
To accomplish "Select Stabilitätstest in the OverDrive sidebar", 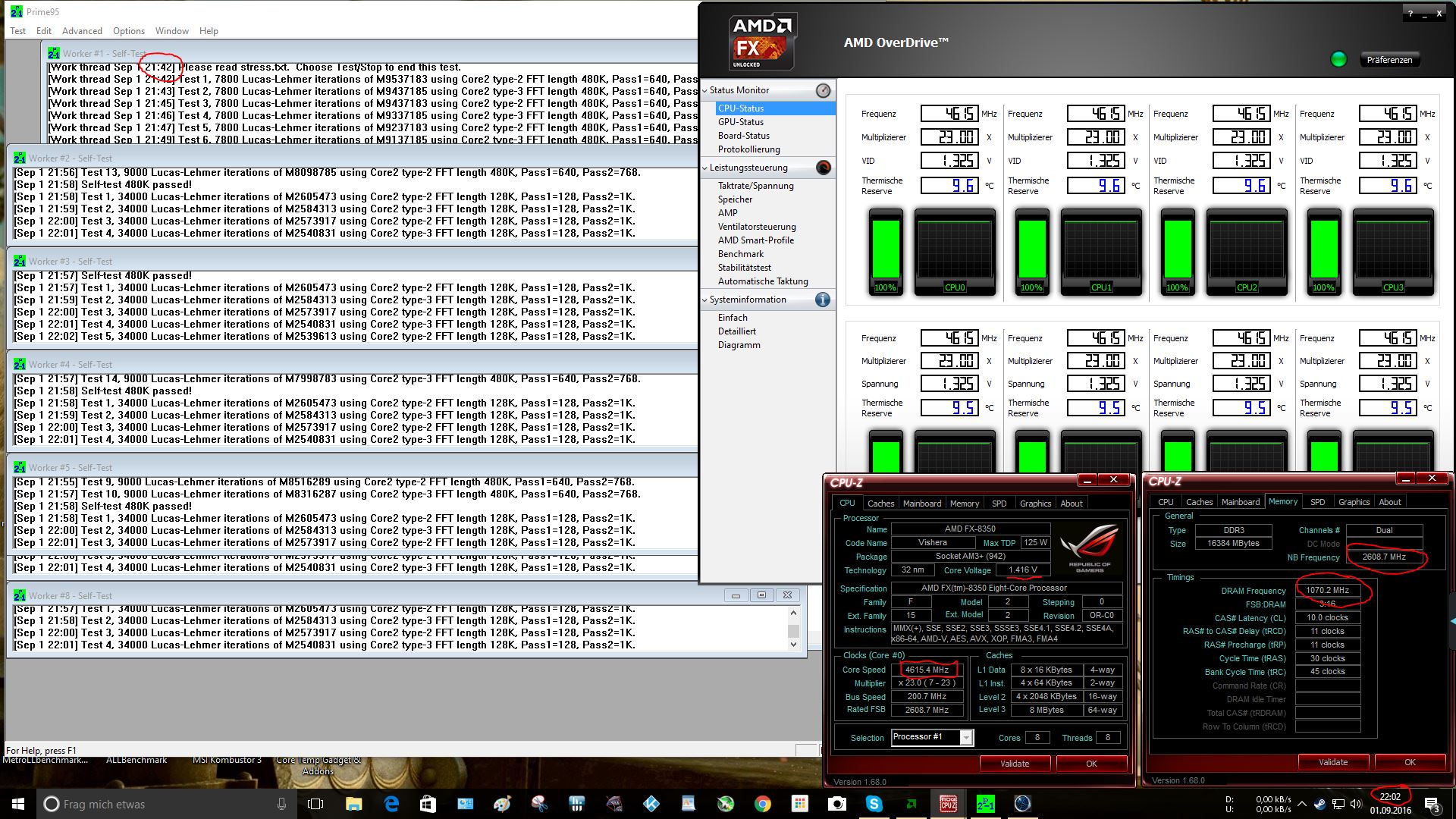I will tap(744, 268).
